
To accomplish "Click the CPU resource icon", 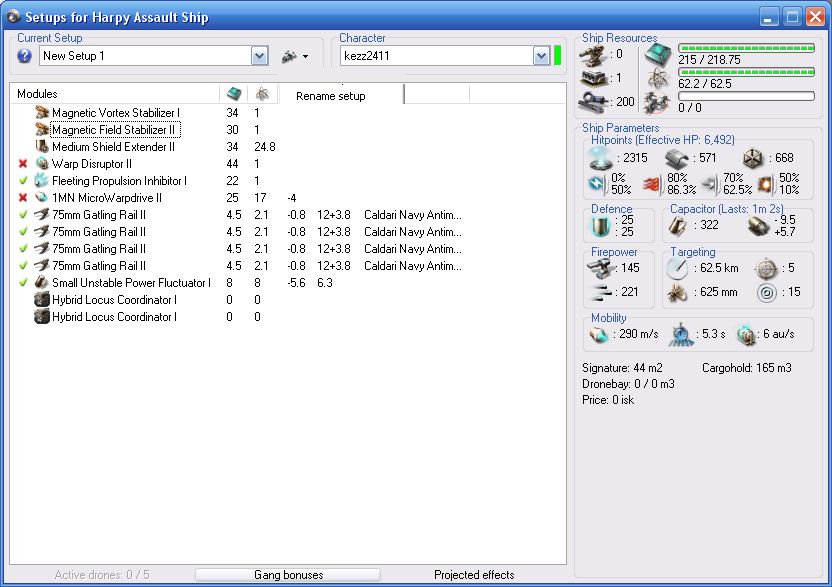I will 658,54.
